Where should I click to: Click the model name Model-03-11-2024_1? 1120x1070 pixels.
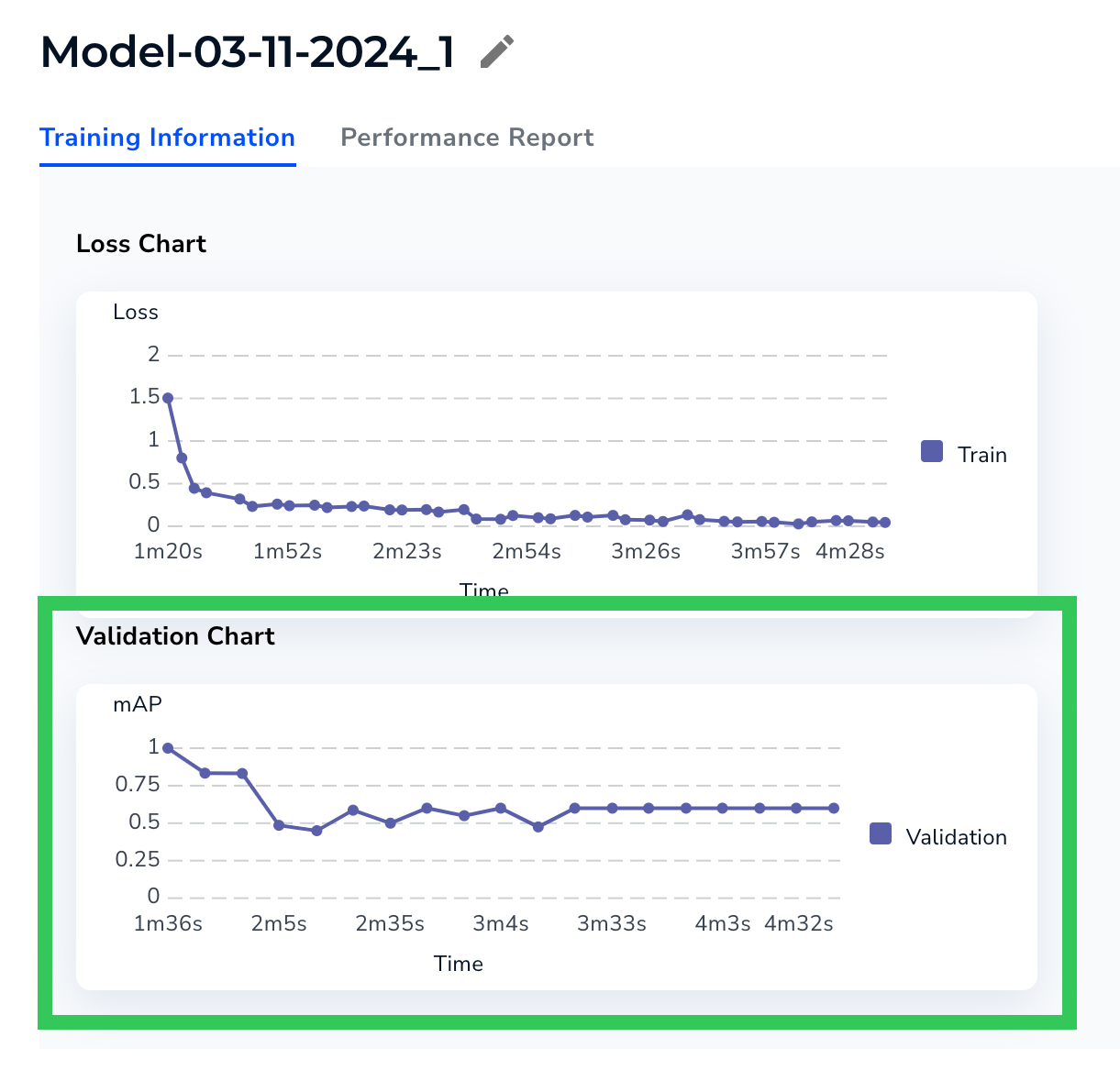248,52
